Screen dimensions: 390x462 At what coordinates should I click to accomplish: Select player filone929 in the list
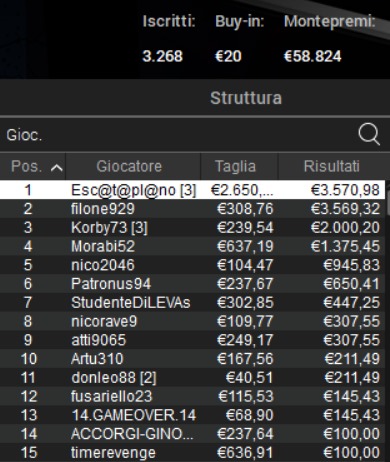(192, 209)
